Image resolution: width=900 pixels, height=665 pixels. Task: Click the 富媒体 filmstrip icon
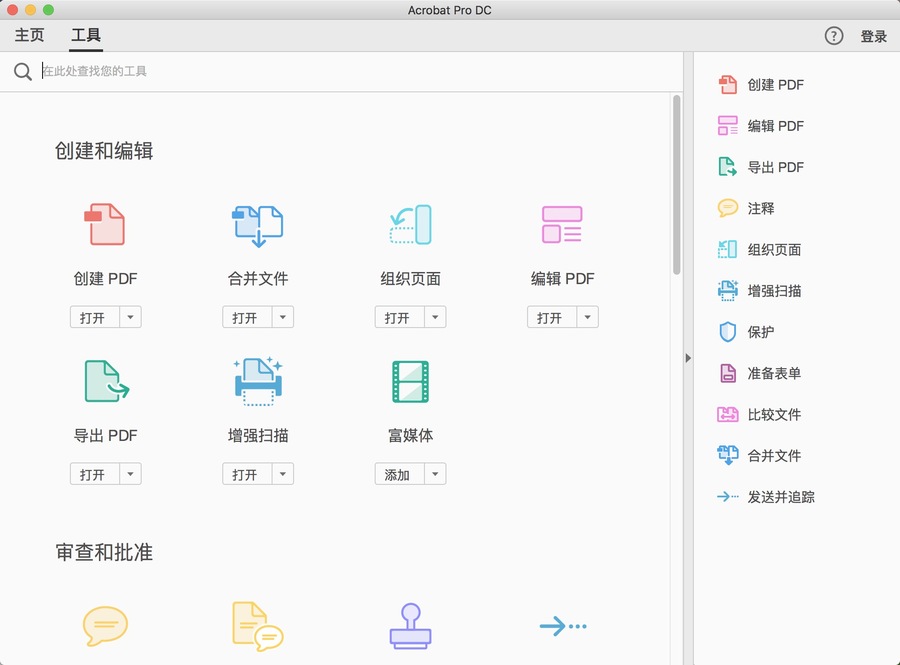point(410,382)
